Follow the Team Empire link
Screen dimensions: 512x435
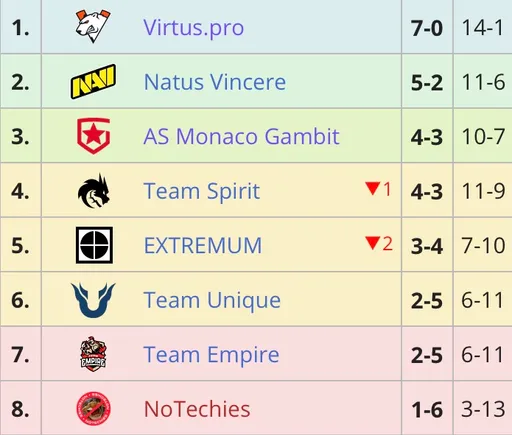211,355
